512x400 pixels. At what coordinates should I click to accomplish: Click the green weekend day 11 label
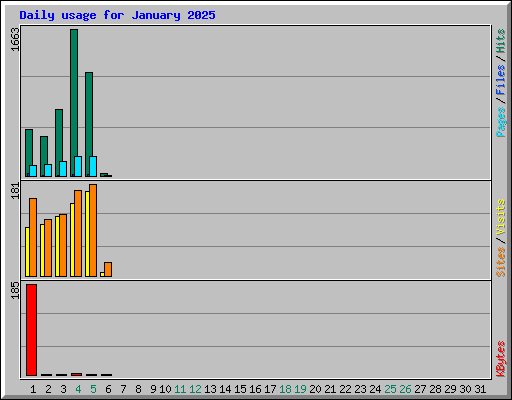[x=180, y=389]
